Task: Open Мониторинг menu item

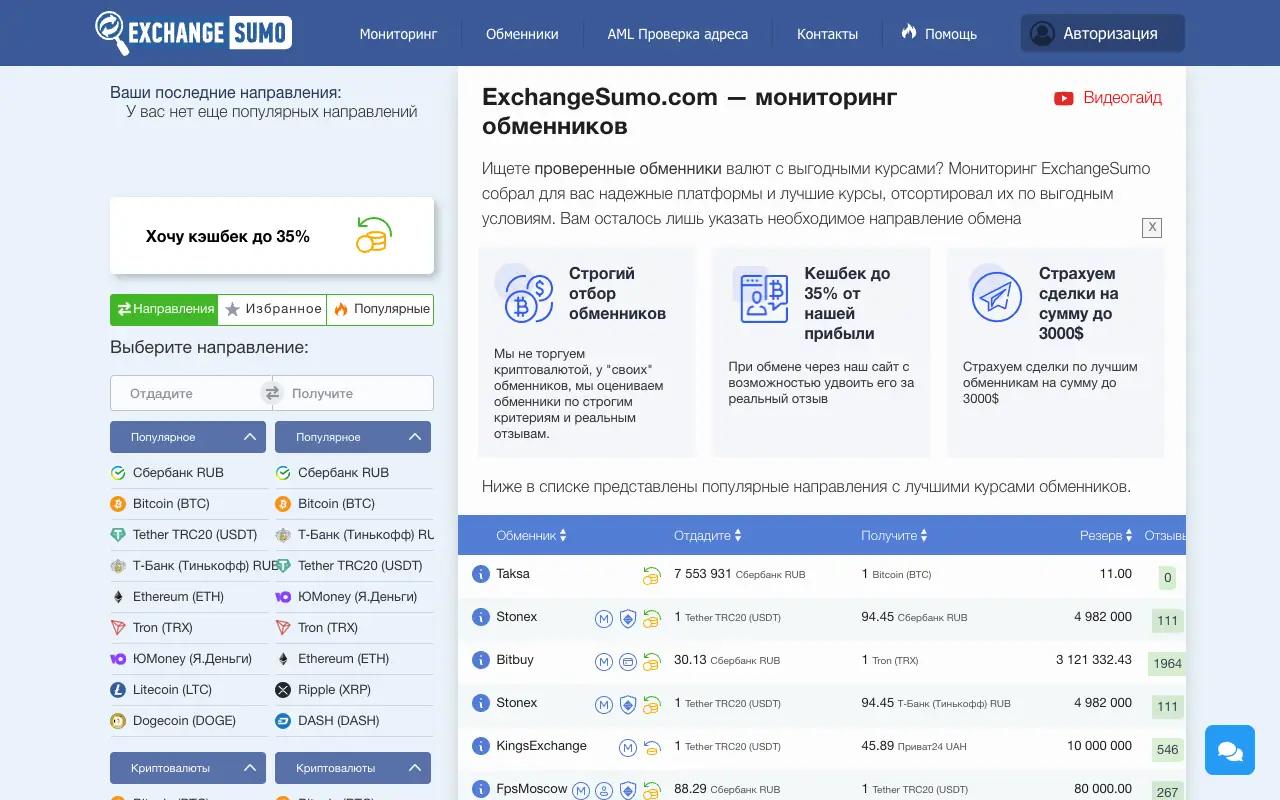Action: (398, 34)
